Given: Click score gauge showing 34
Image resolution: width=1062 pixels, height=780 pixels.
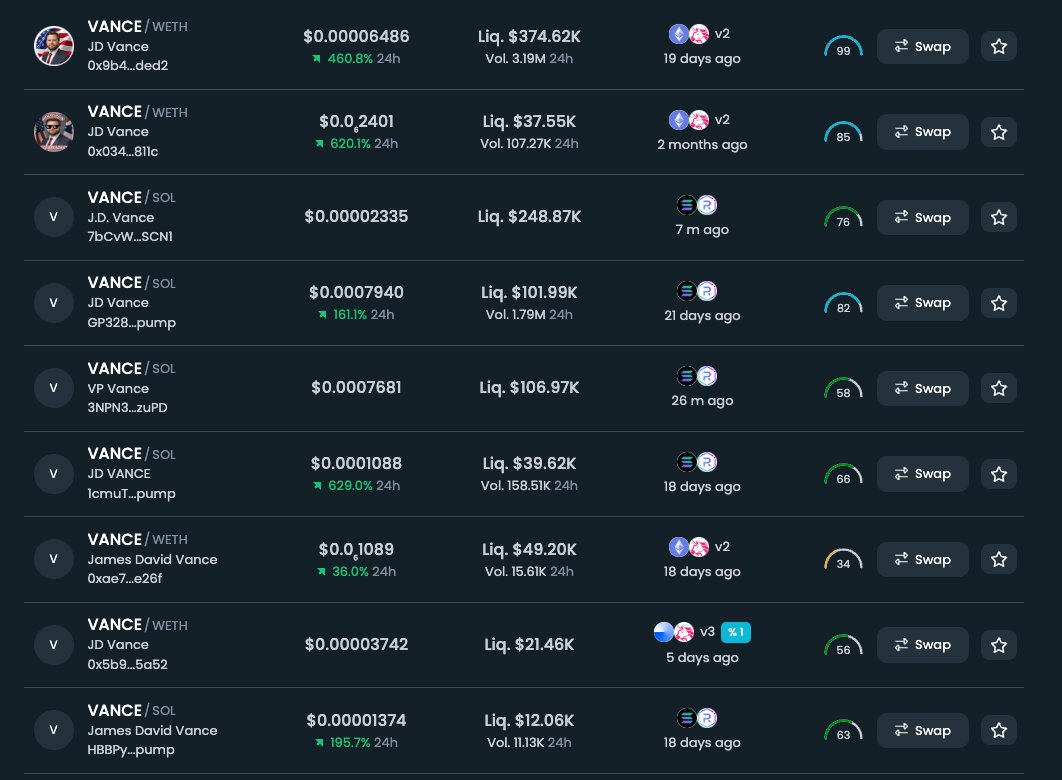Looking at the screenshot, I should pos(843,560).
